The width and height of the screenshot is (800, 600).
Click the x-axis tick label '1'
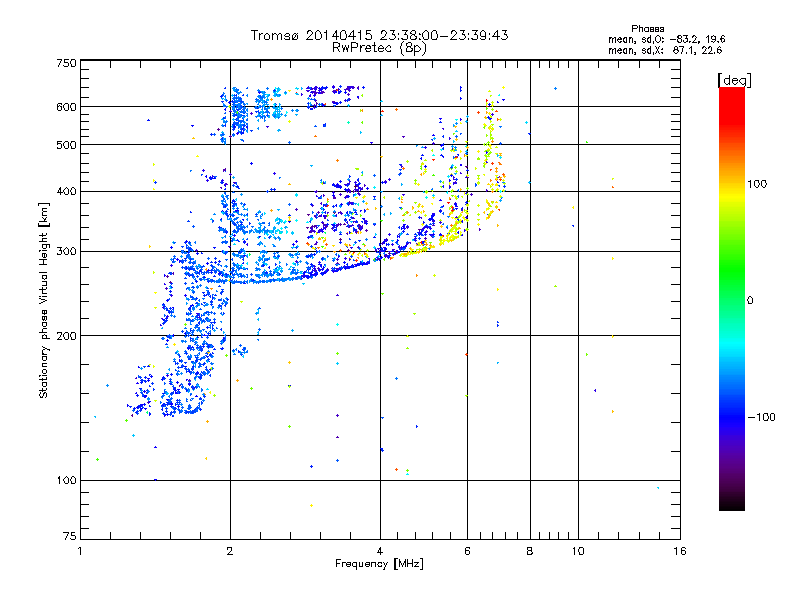pos(80,551)
